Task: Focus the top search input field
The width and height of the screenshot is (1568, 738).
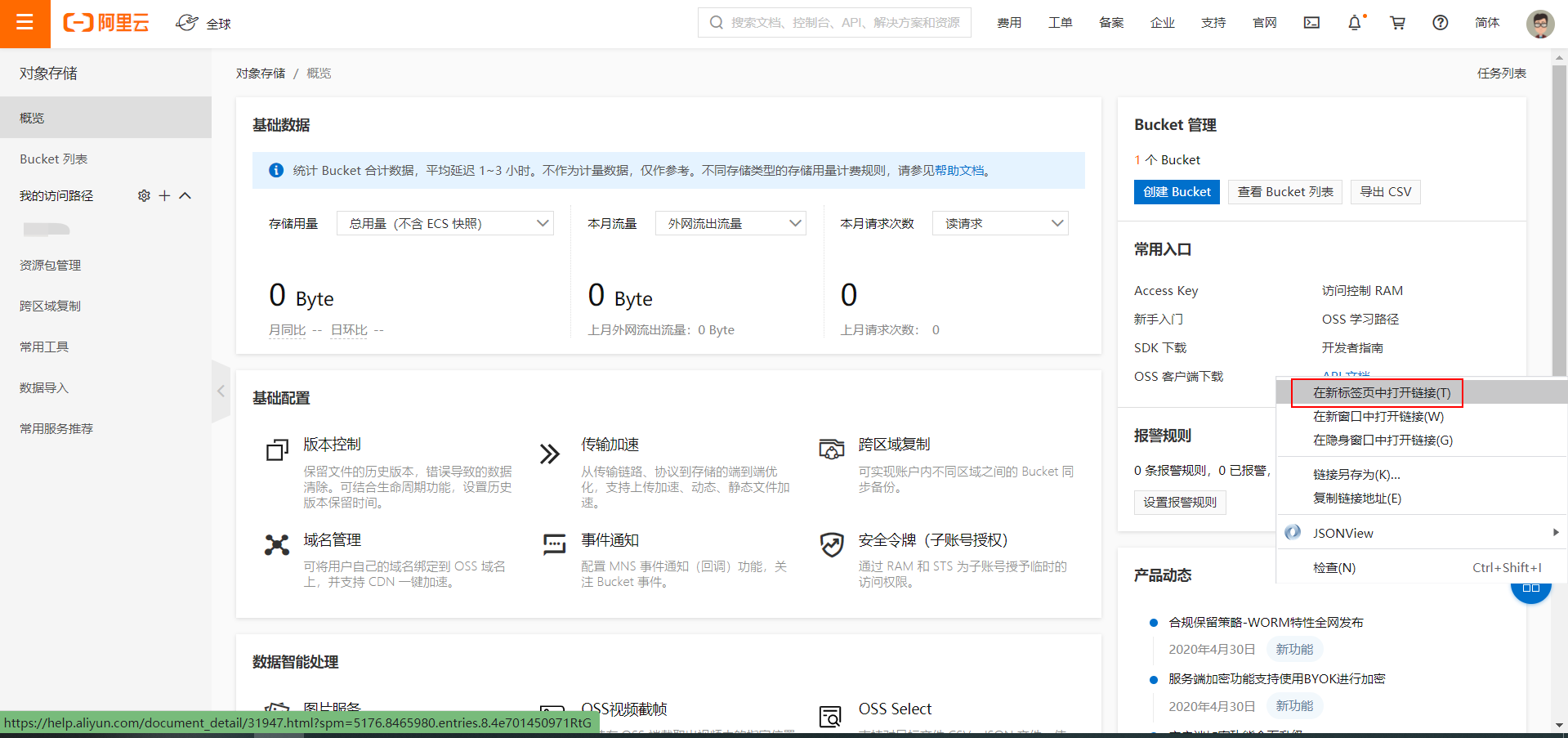Action: click(x=834, y=23)
